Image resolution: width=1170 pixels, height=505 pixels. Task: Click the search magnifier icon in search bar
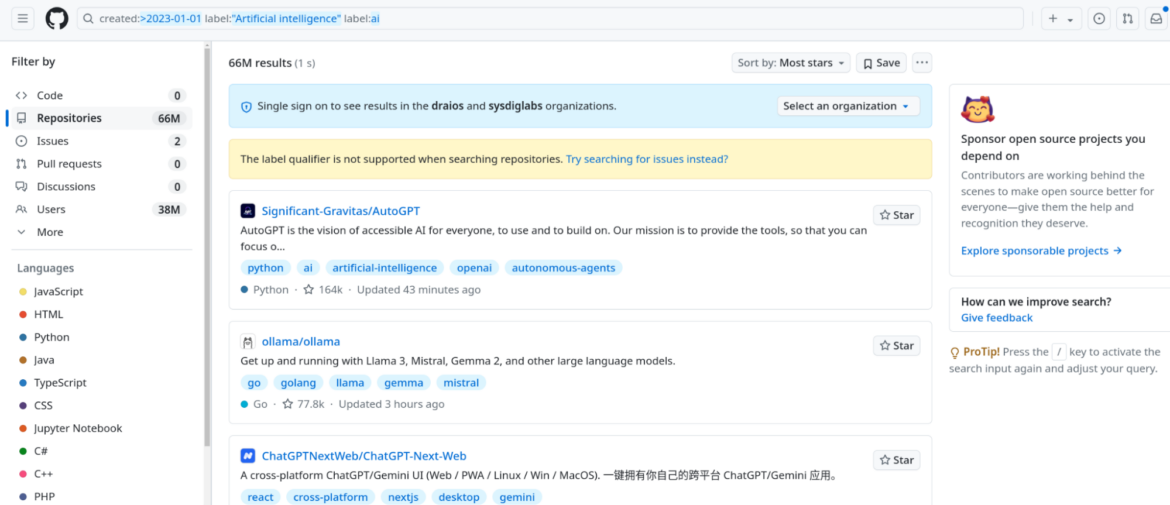(x=89, y=19)
